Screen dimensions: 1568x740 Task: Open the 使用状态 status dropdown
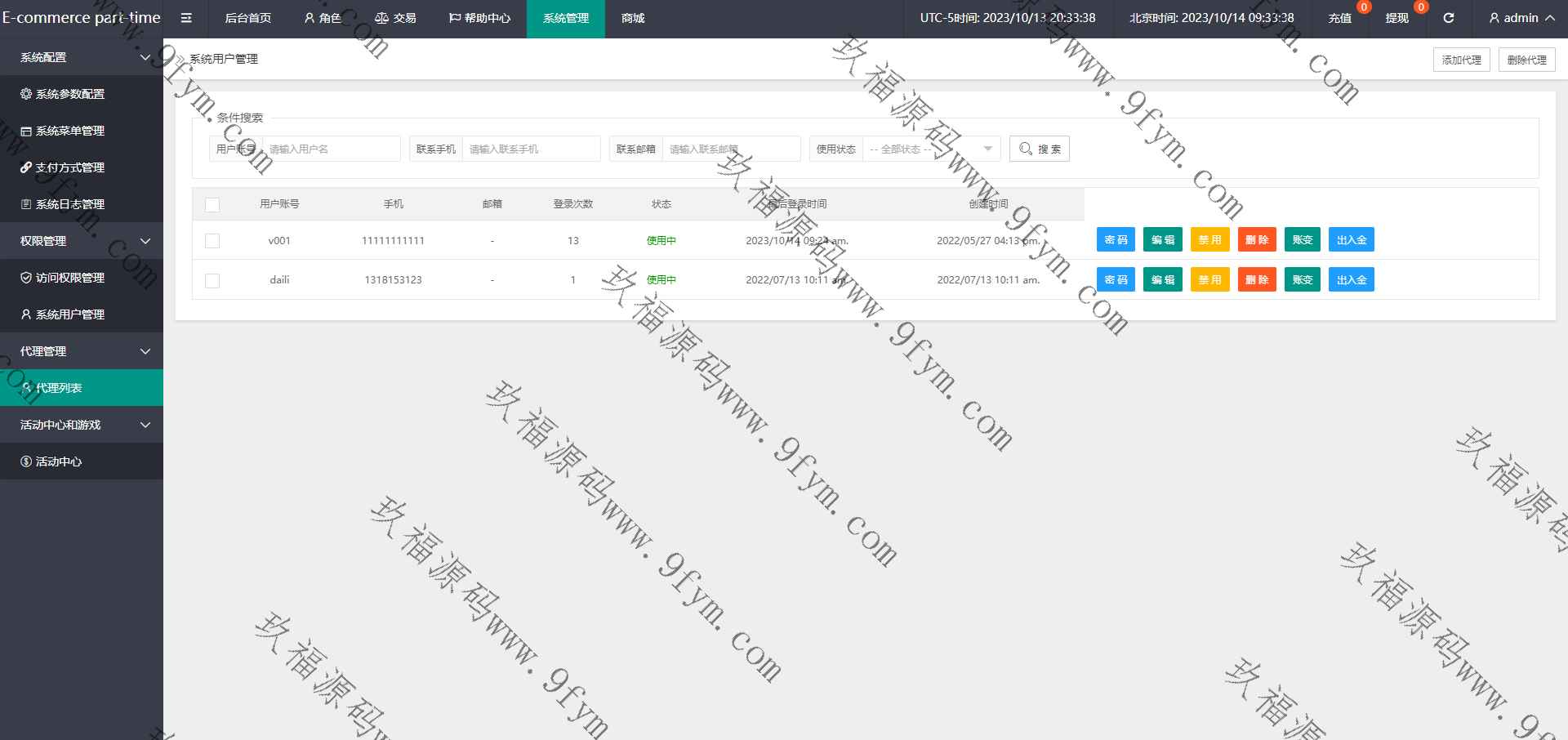(931, 149)
